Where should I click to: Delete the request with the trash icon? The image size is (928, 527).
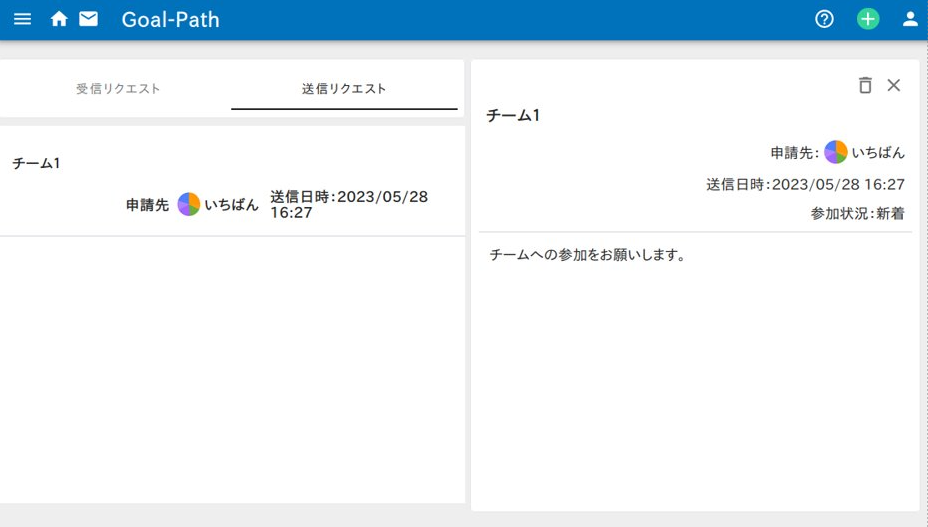(x=865, y=85)
